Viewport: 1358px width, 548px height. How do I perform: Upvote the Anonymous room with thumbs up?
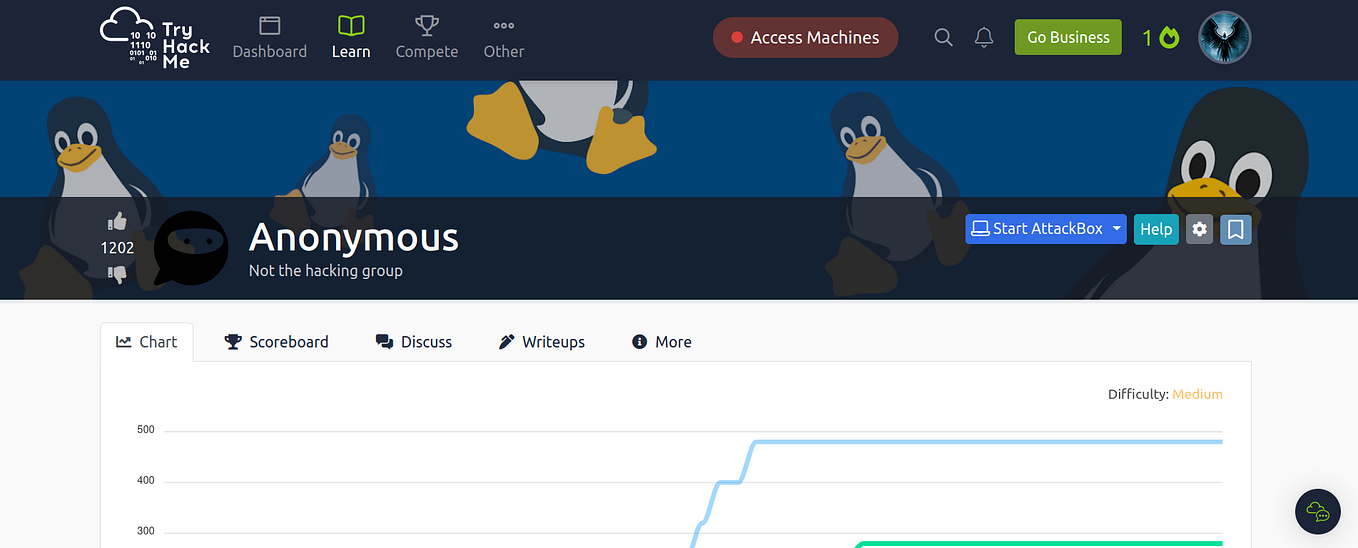click(x=117, y=222)
